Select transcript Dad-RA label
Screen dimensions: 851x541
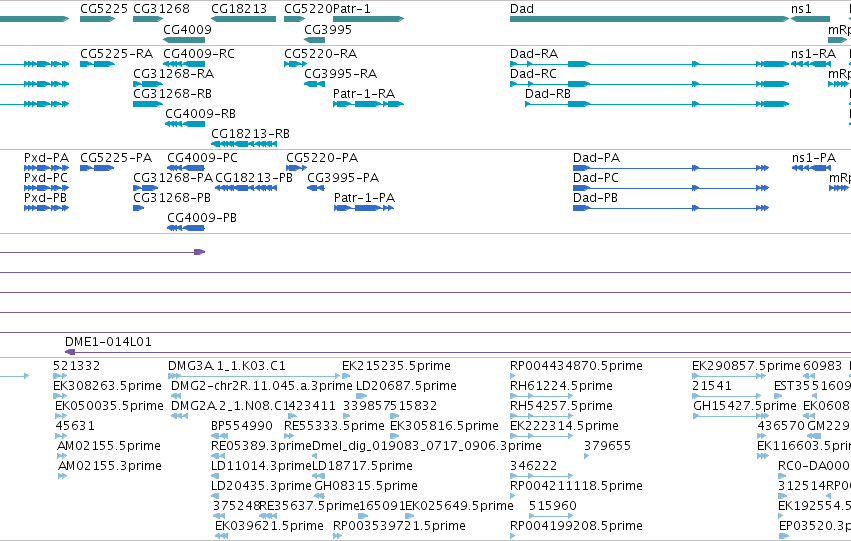534,54
